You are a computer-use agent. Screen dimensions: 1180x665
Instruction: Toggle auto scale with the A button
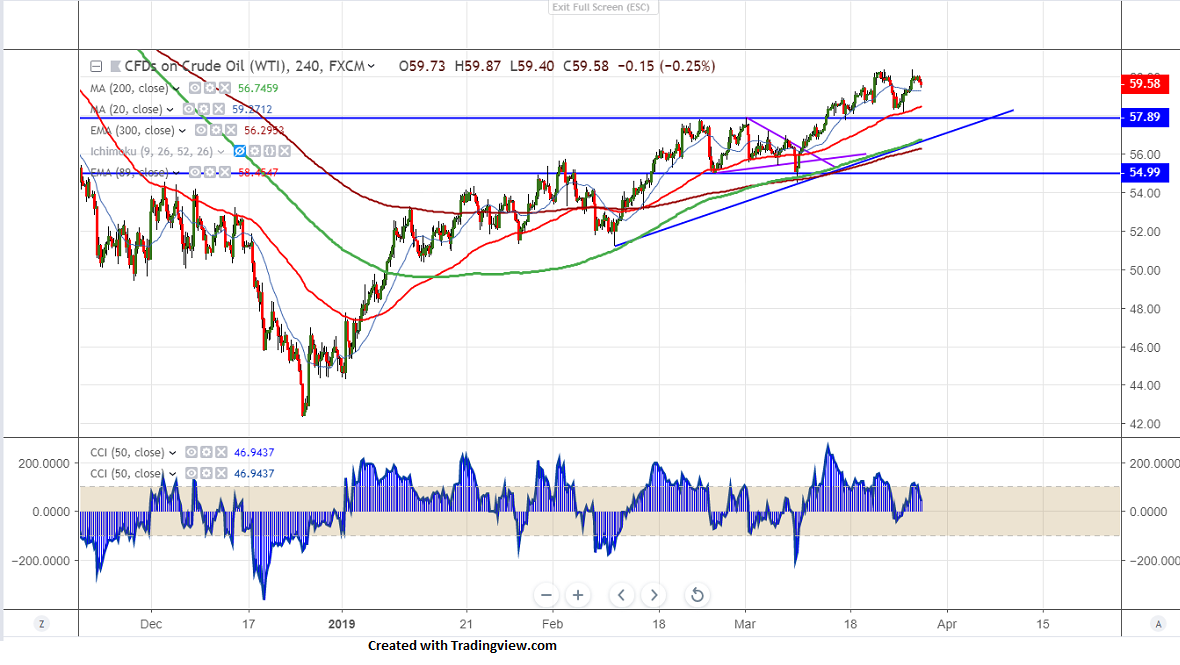[x=1158, y=624]
